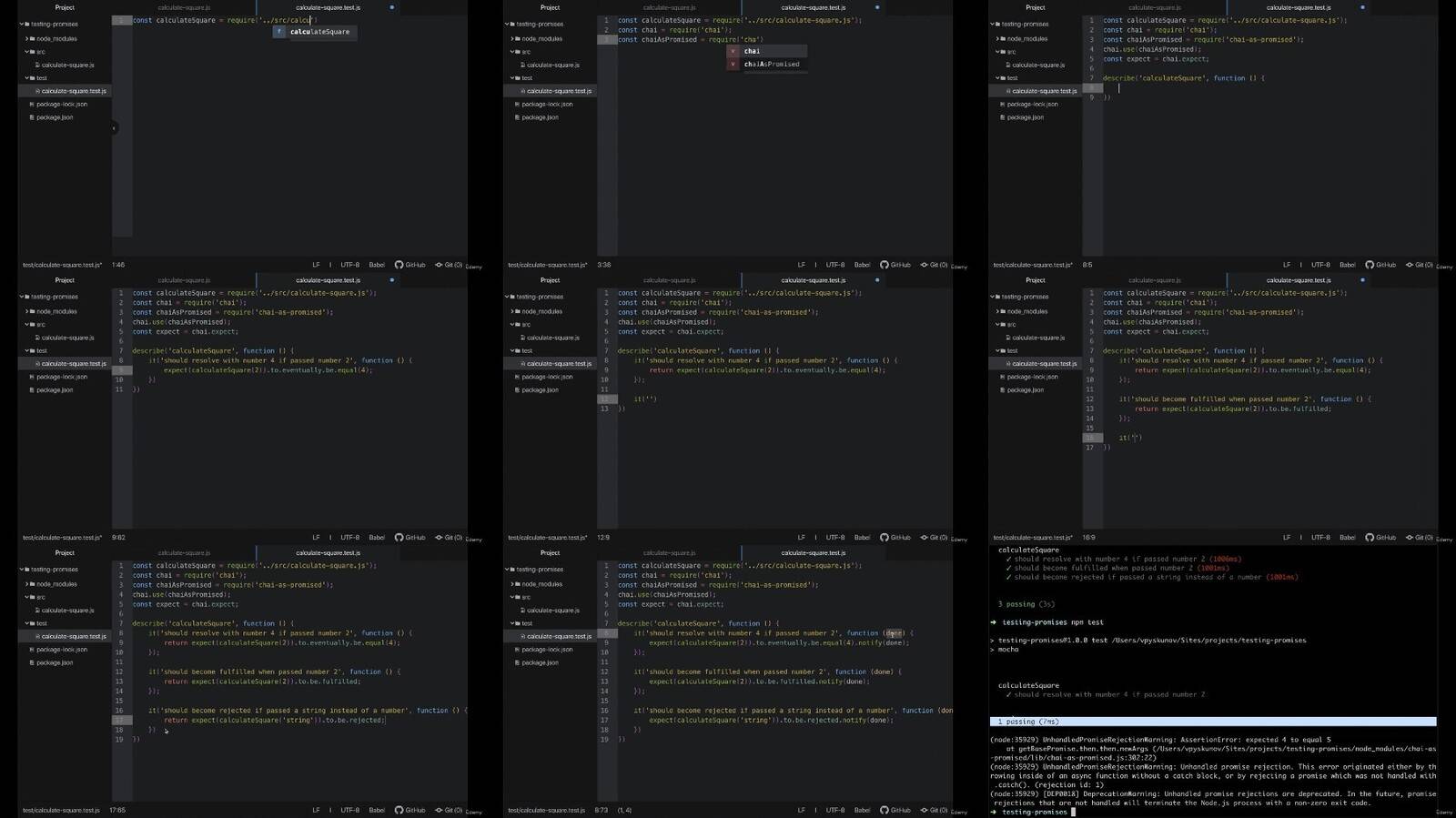This screenshot has width=1456, height=818.
Task: Click UTF-8 encoding in editor showing cursor 16:9
Action: (1320, 538)
